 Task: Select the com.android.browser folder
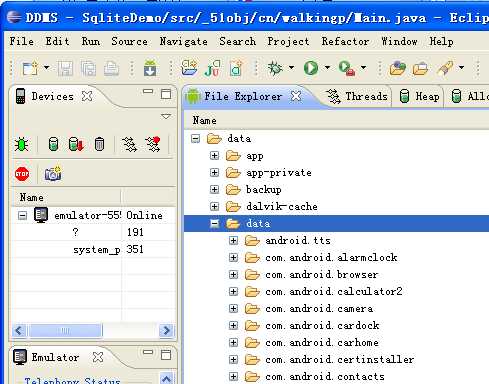[x=322, y=275]
